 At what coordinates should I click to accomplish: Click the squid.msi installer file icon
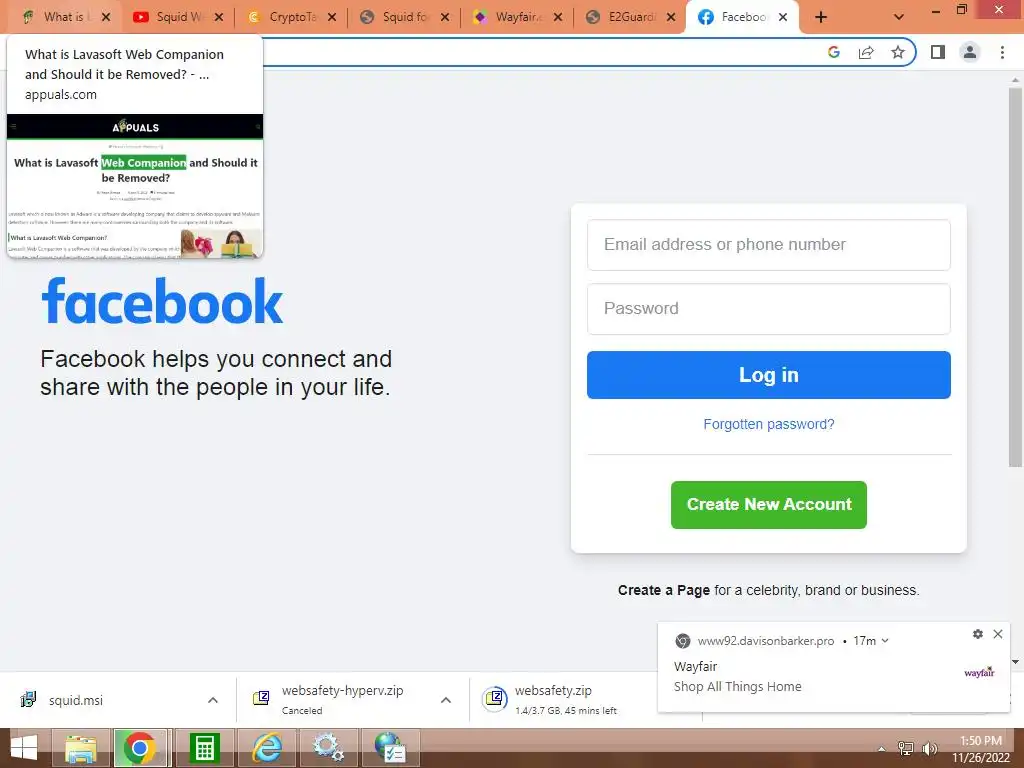28,699
